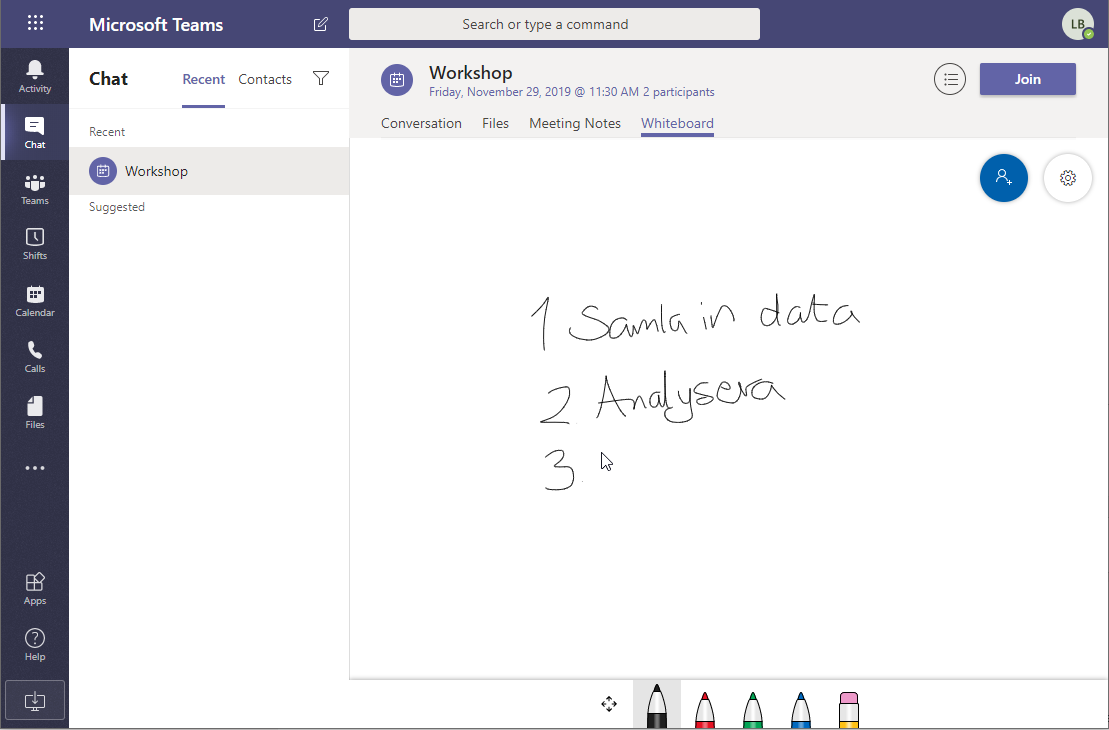
Task: Open the Activity feed in sidebar
Action: (x=35, y=76)
